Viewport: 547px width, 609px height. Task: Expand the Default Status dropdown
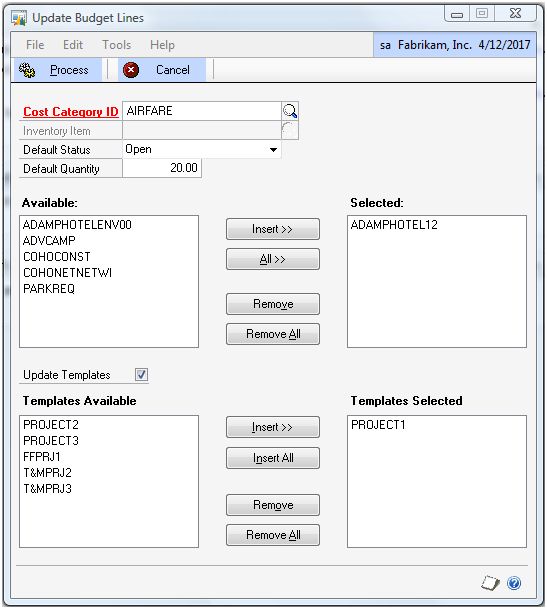(274, 150)
